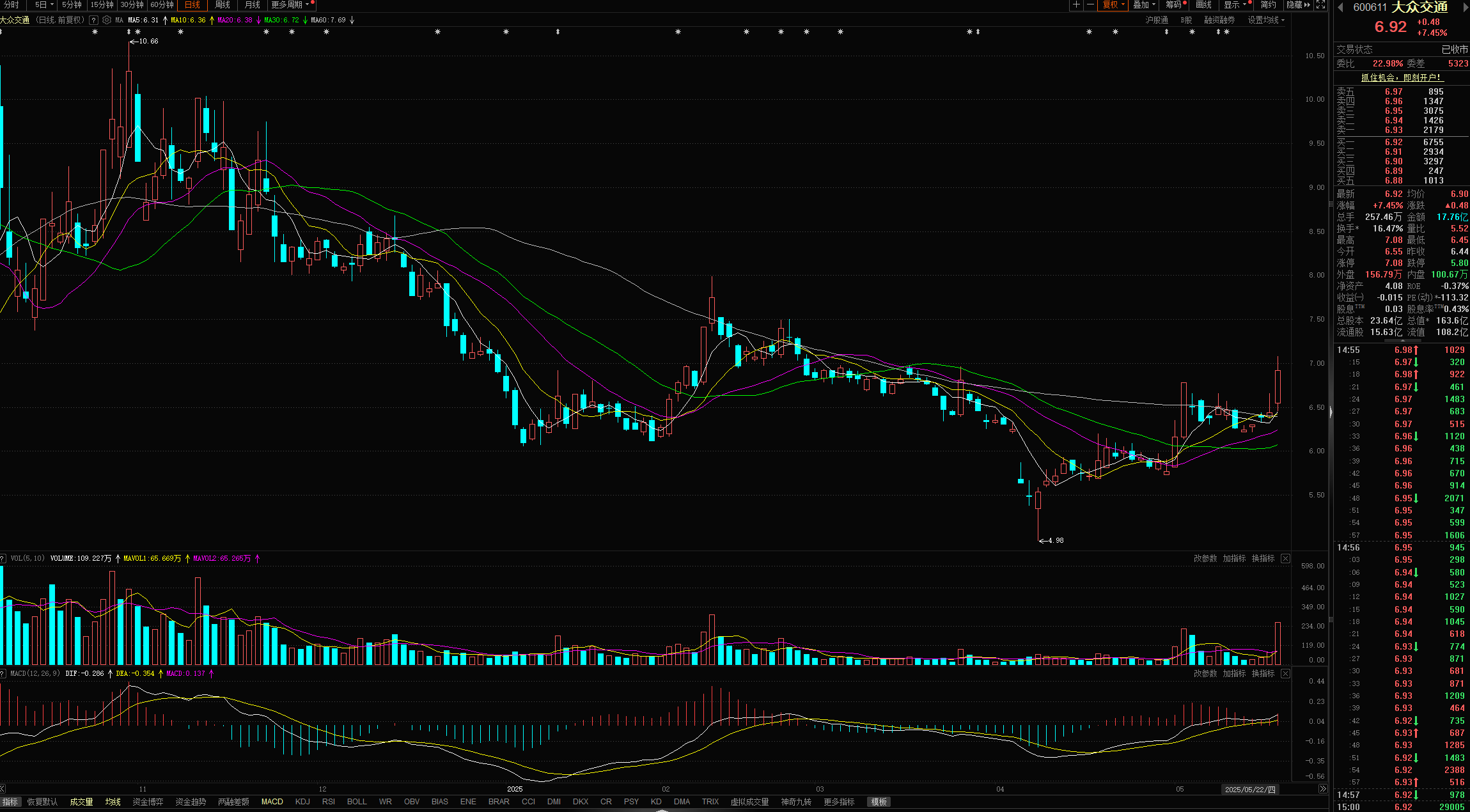
Task: Click the zoom in plus icon
Action: point(1076,4)
